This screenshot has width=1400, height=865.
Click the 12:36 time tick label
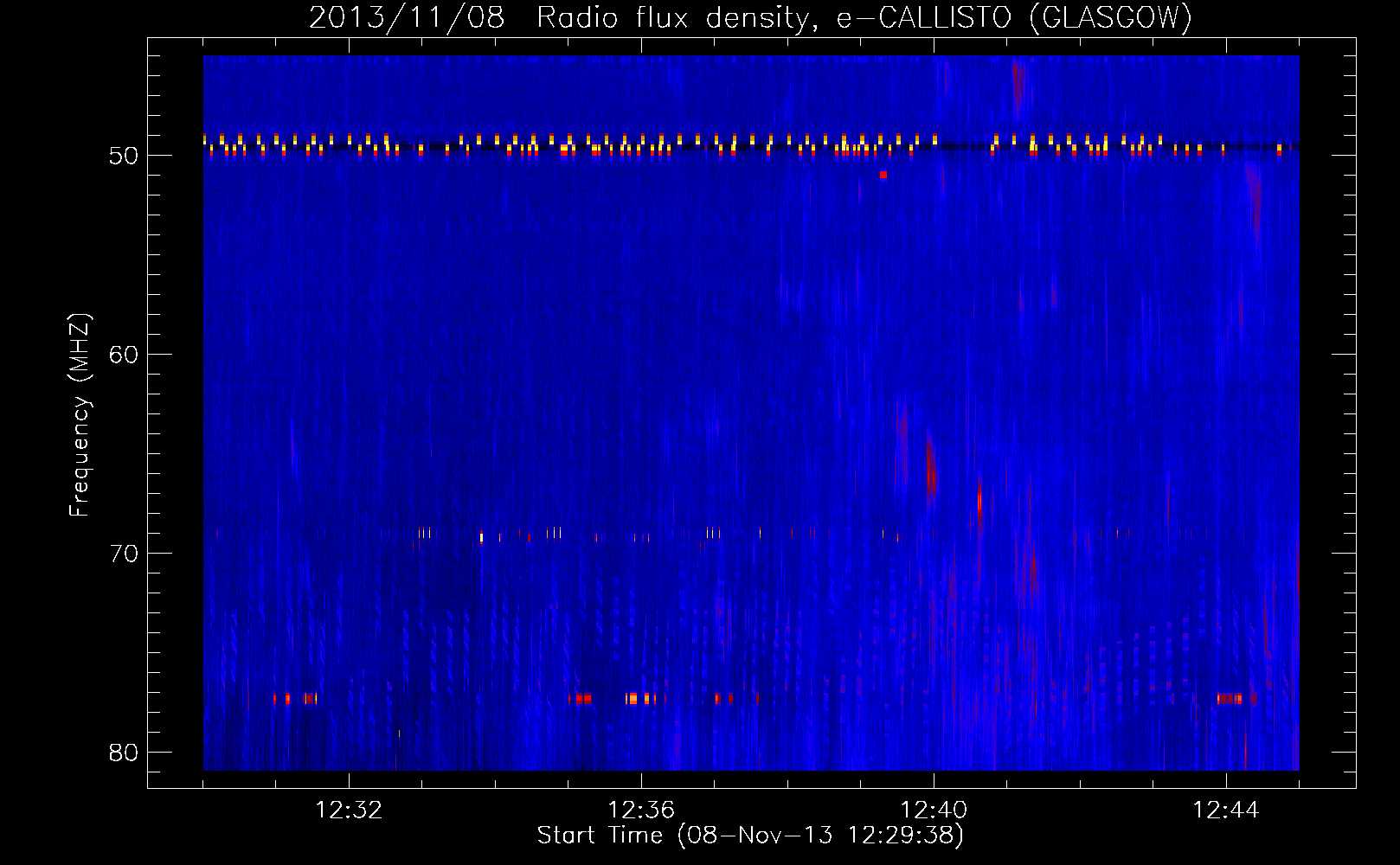[641, 811]
